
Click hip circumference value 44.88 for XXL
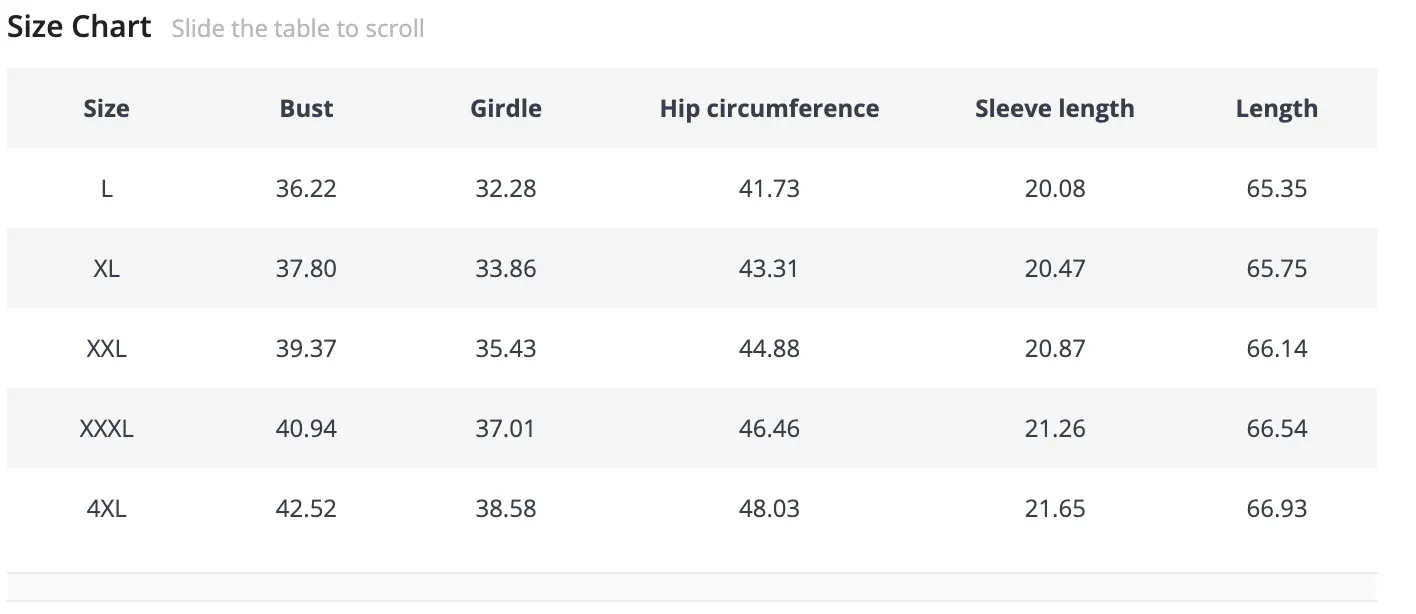[769, 348]
